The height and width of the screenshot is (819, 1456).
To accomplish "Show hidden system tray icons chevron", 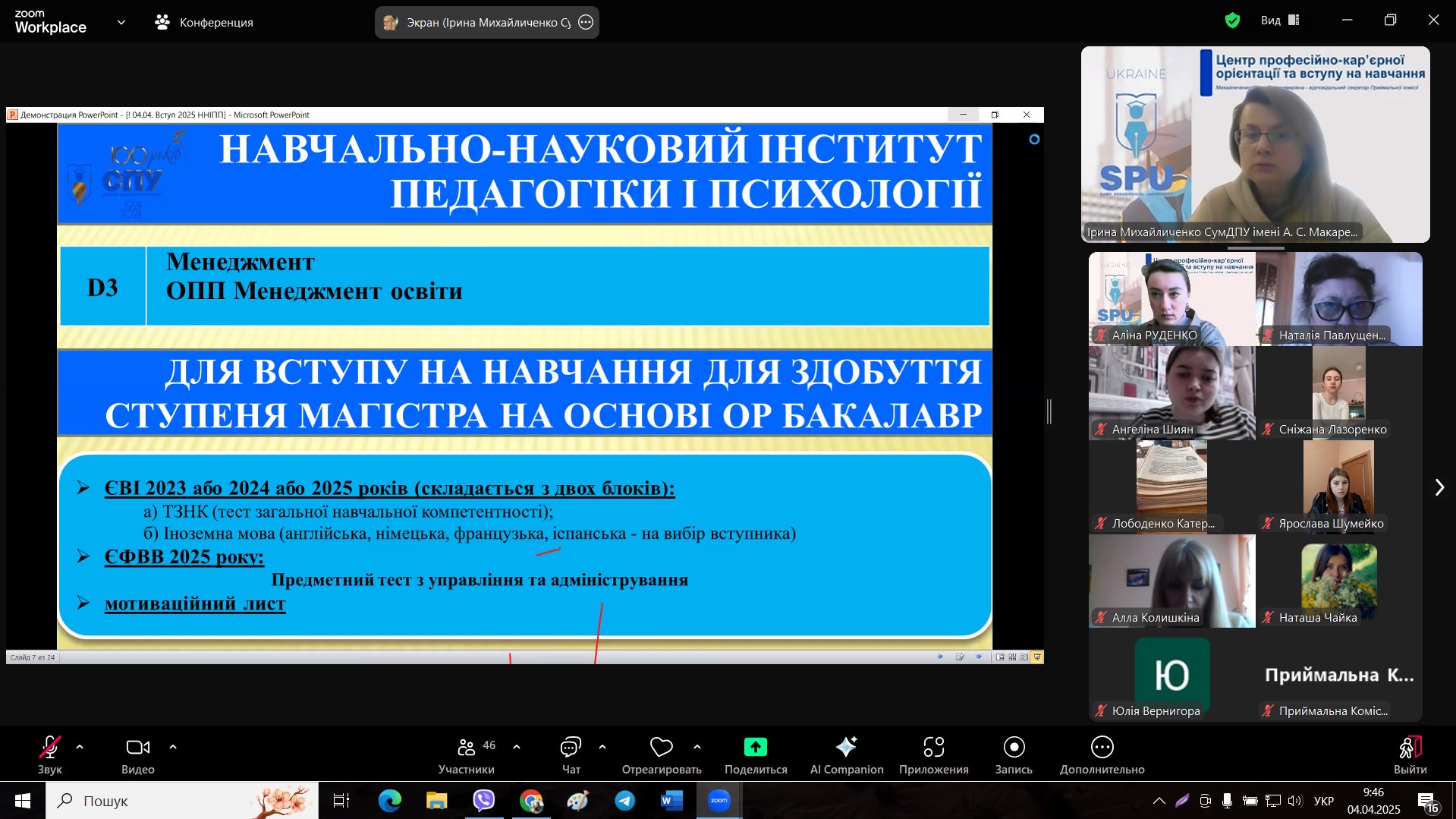I will tap(1159, 801).
